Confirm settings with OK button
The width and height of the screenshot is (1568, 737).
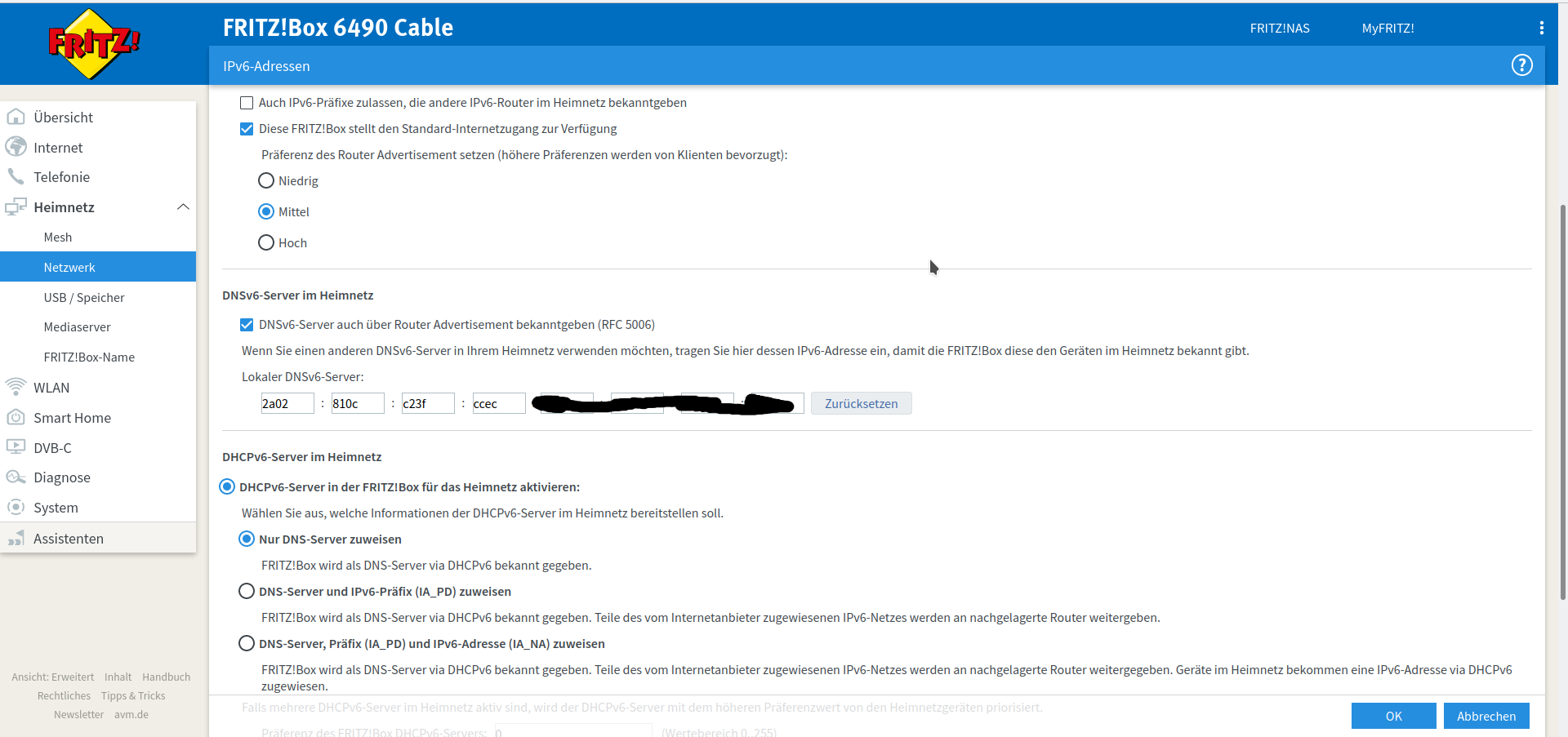coord(1393,716)
